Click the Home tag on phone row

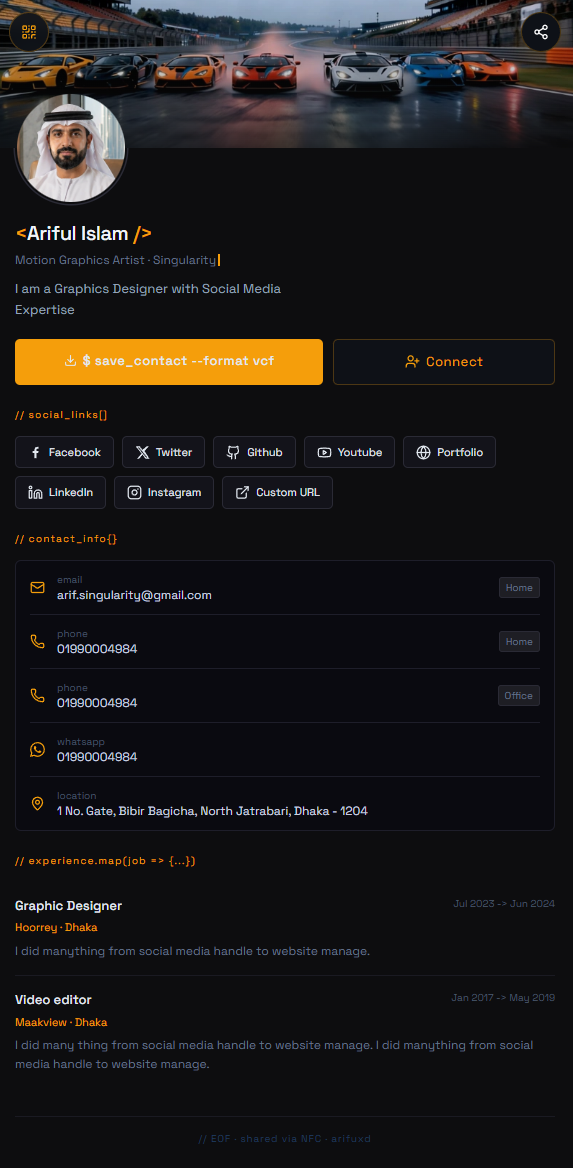[519, 641]
